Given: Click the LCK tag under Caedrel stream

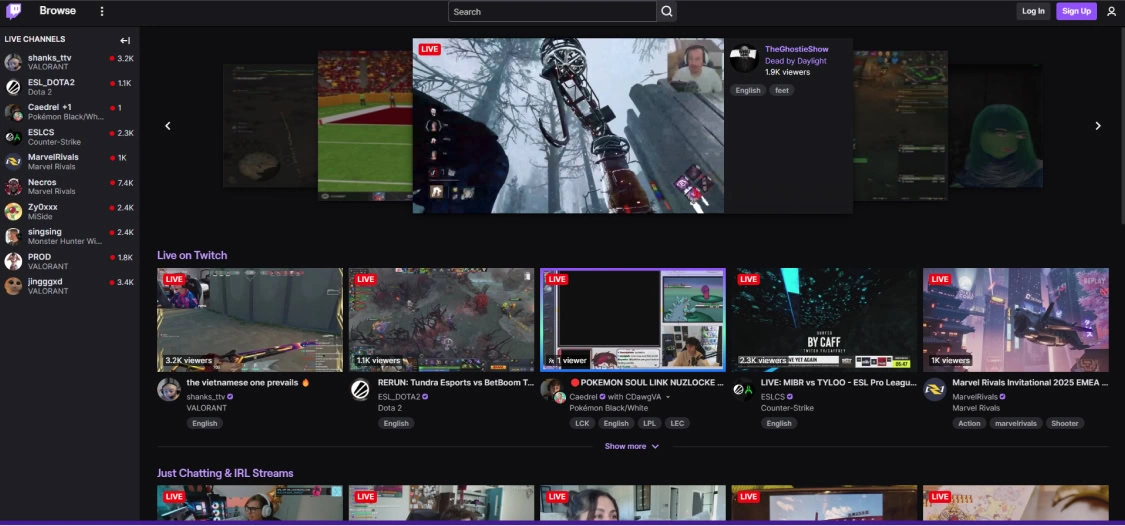Looking at the screenshot, I should (582, 423).
